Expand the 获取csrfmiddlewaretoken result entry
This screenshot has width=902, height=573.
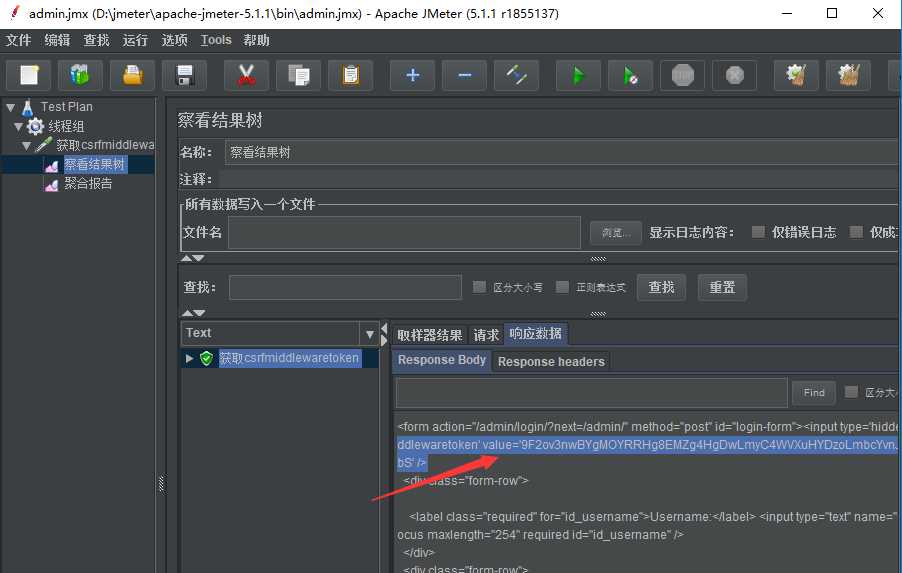tap(189, 358)
